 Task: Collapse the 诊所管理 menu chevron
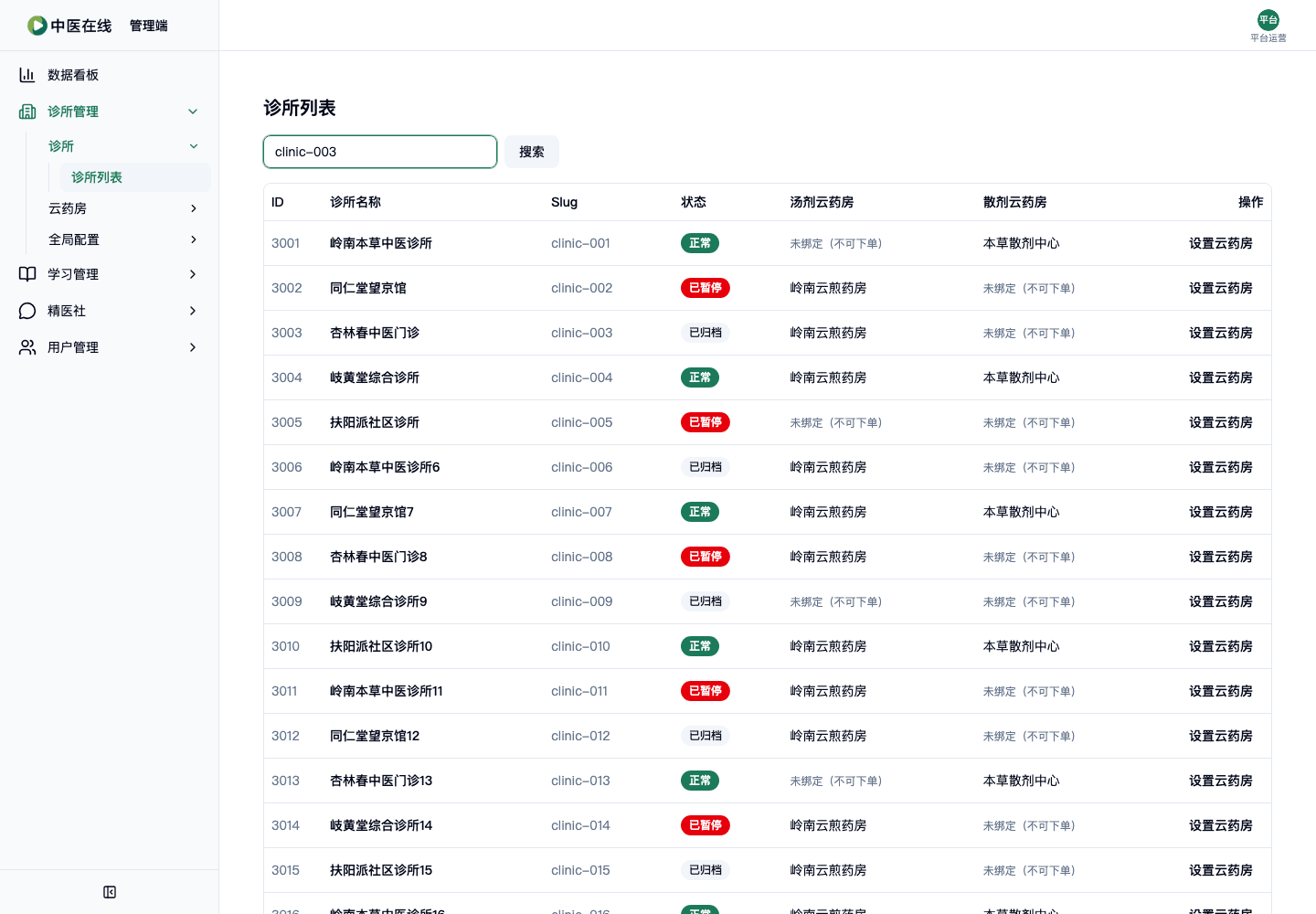click(x=193, y=112)
